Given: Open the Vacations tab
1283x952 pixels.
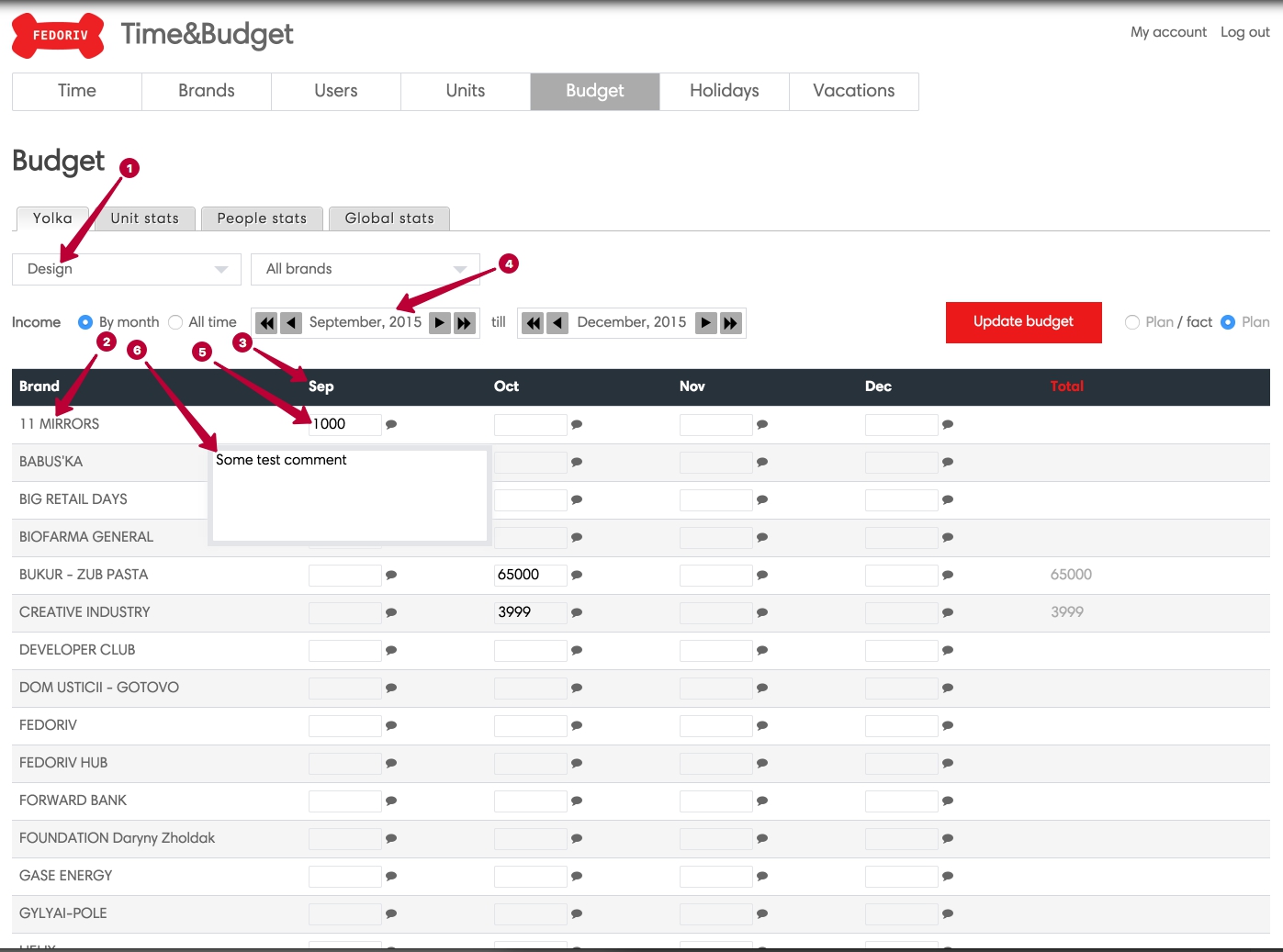Looking at the screenshot, I should (854, 91).
